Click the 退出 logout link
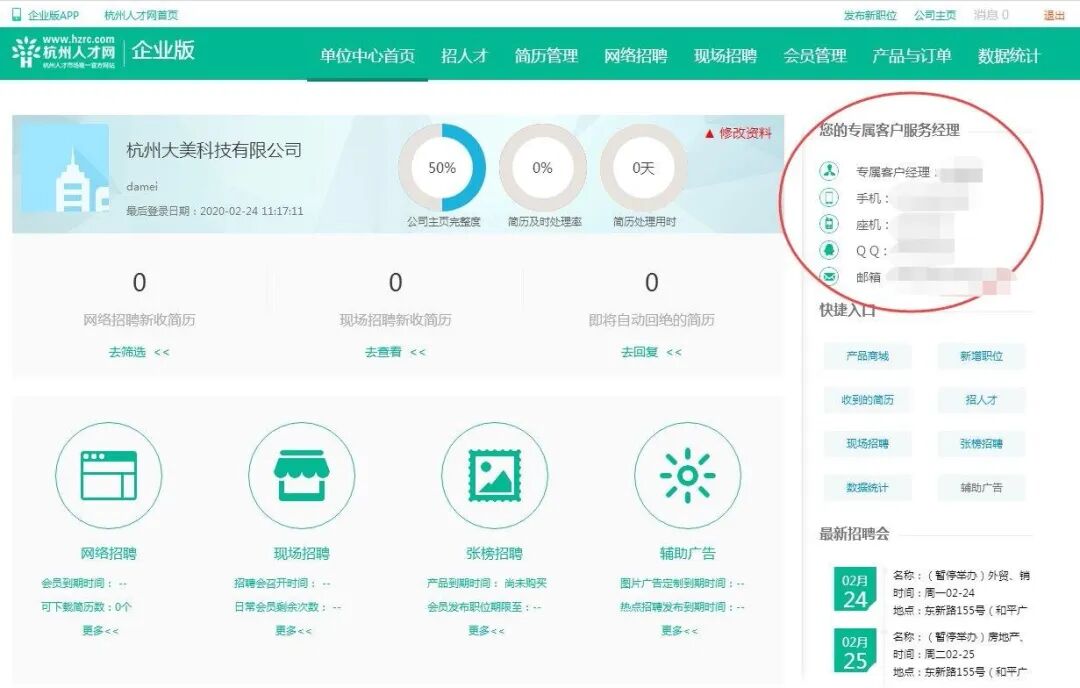The width and height of the screenshot is (1080, 688). coord(1054,14)
